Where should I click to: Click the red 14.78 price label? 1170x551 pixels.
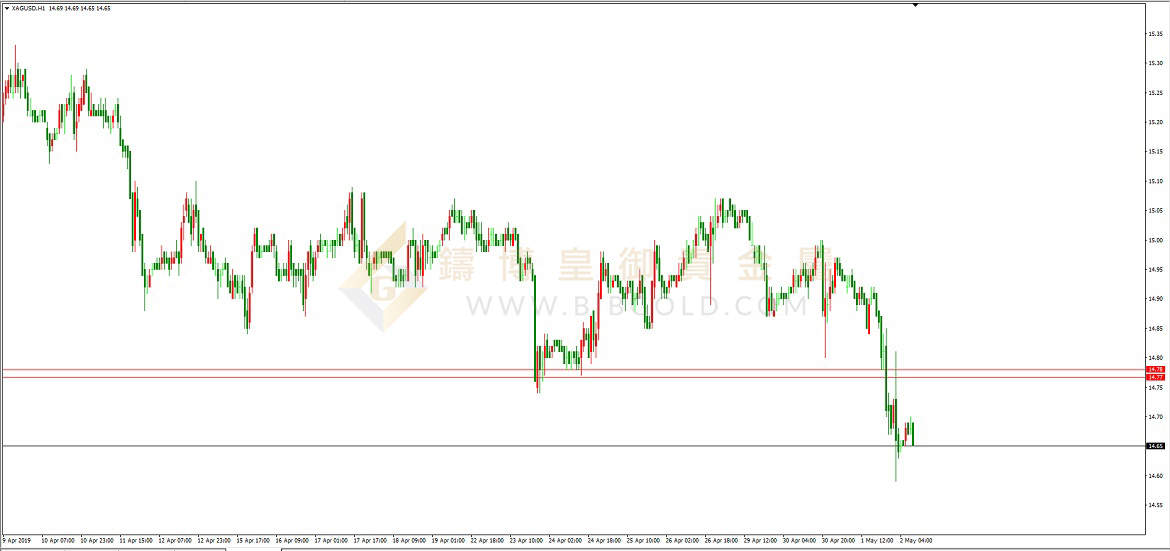click(1156, 370)
